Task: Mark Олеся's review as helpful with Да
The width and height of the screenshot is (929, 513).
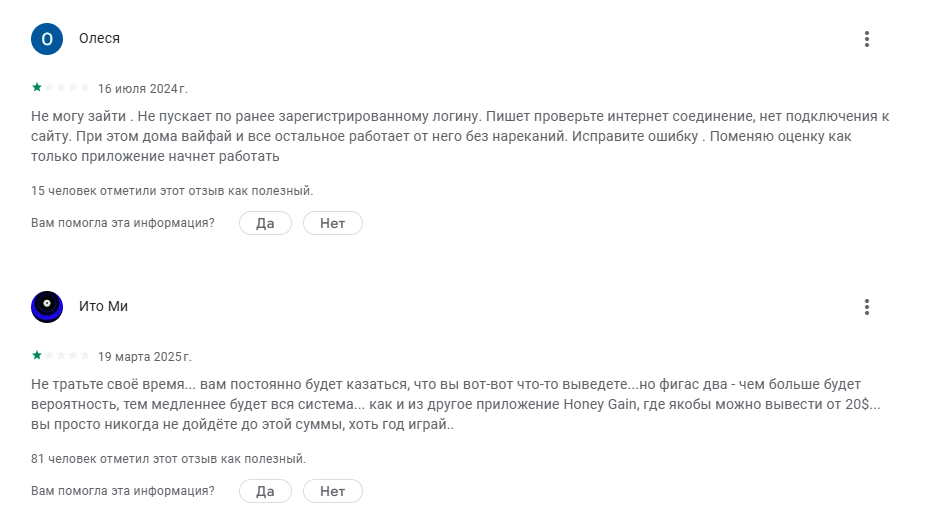Action: (x=265, y=223)
